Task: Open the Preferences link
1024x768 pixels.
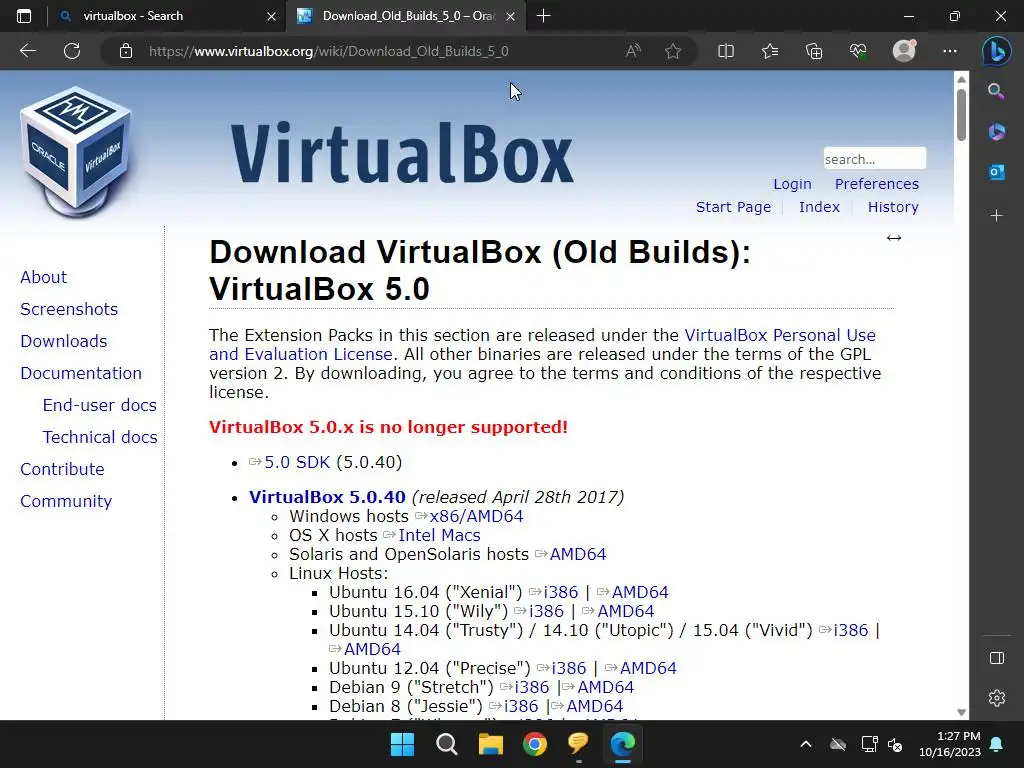Action: point(876,184)
